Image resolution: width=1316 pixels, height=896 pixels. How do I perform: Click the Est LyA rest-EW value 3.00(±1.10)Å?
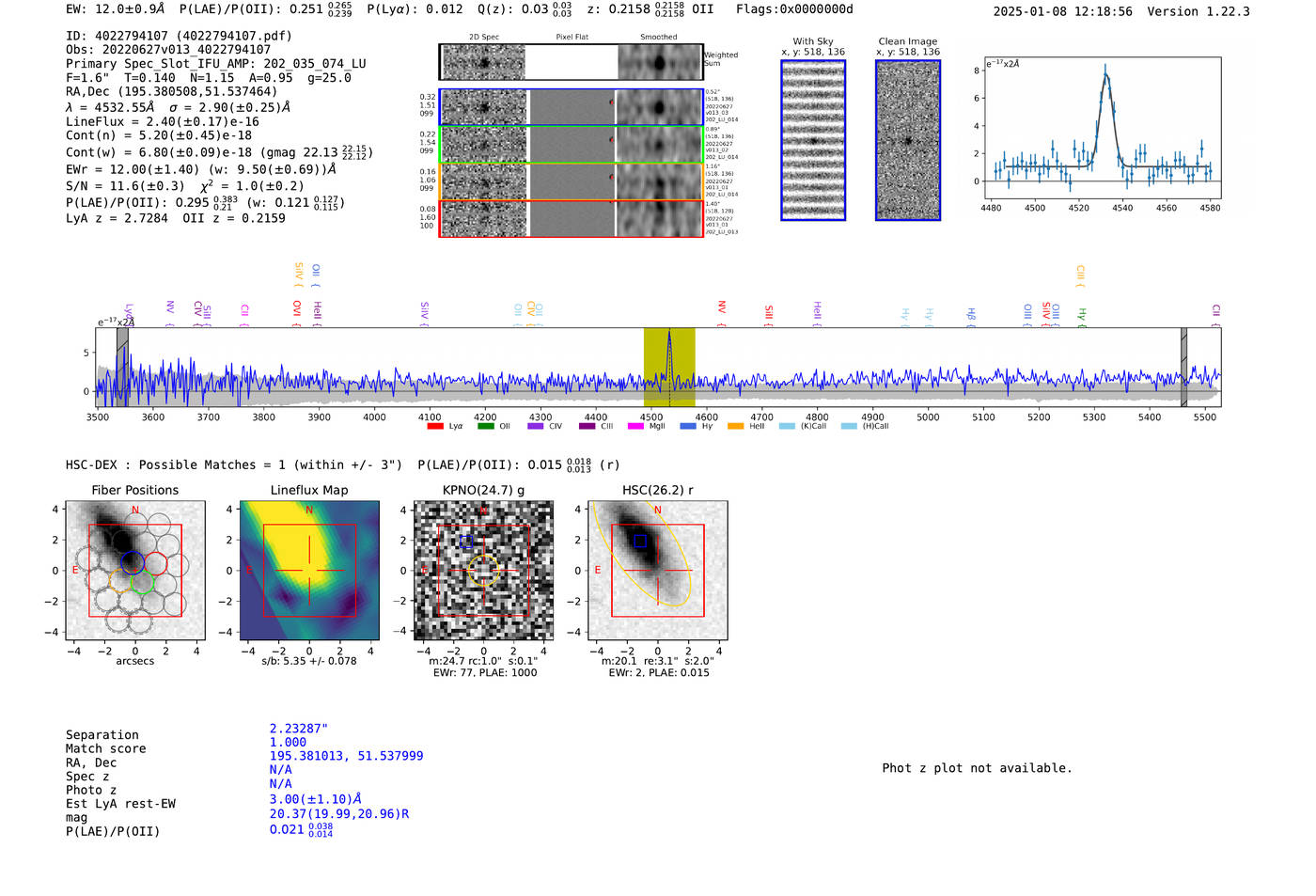[x=316, y=799]
